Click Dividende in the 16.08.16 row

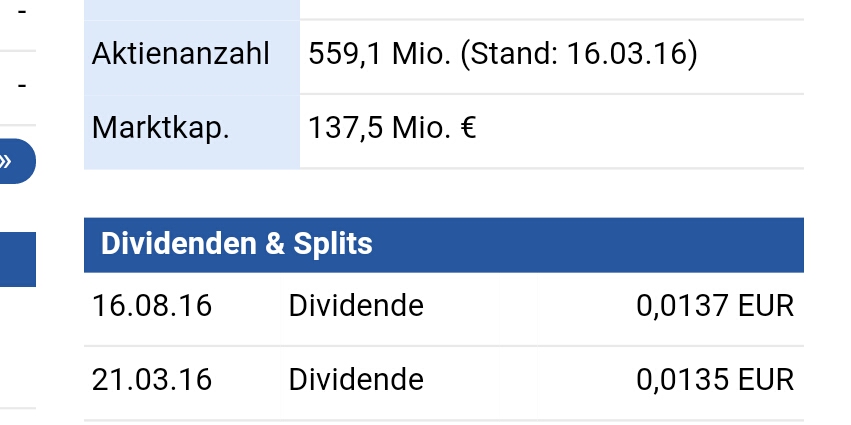coord(356,305)
